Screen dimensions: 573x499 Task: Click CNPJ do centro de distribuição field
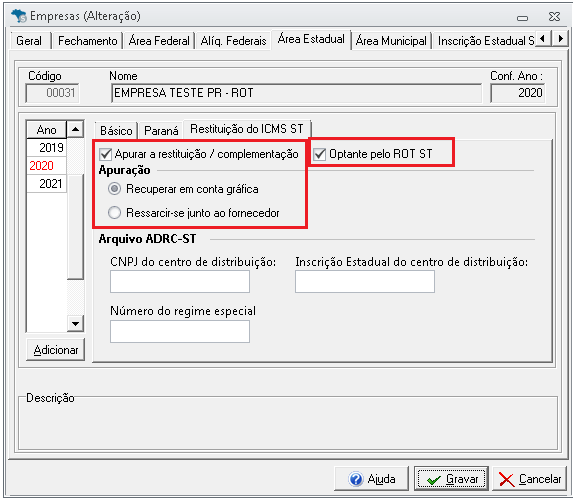pos(180,282)
